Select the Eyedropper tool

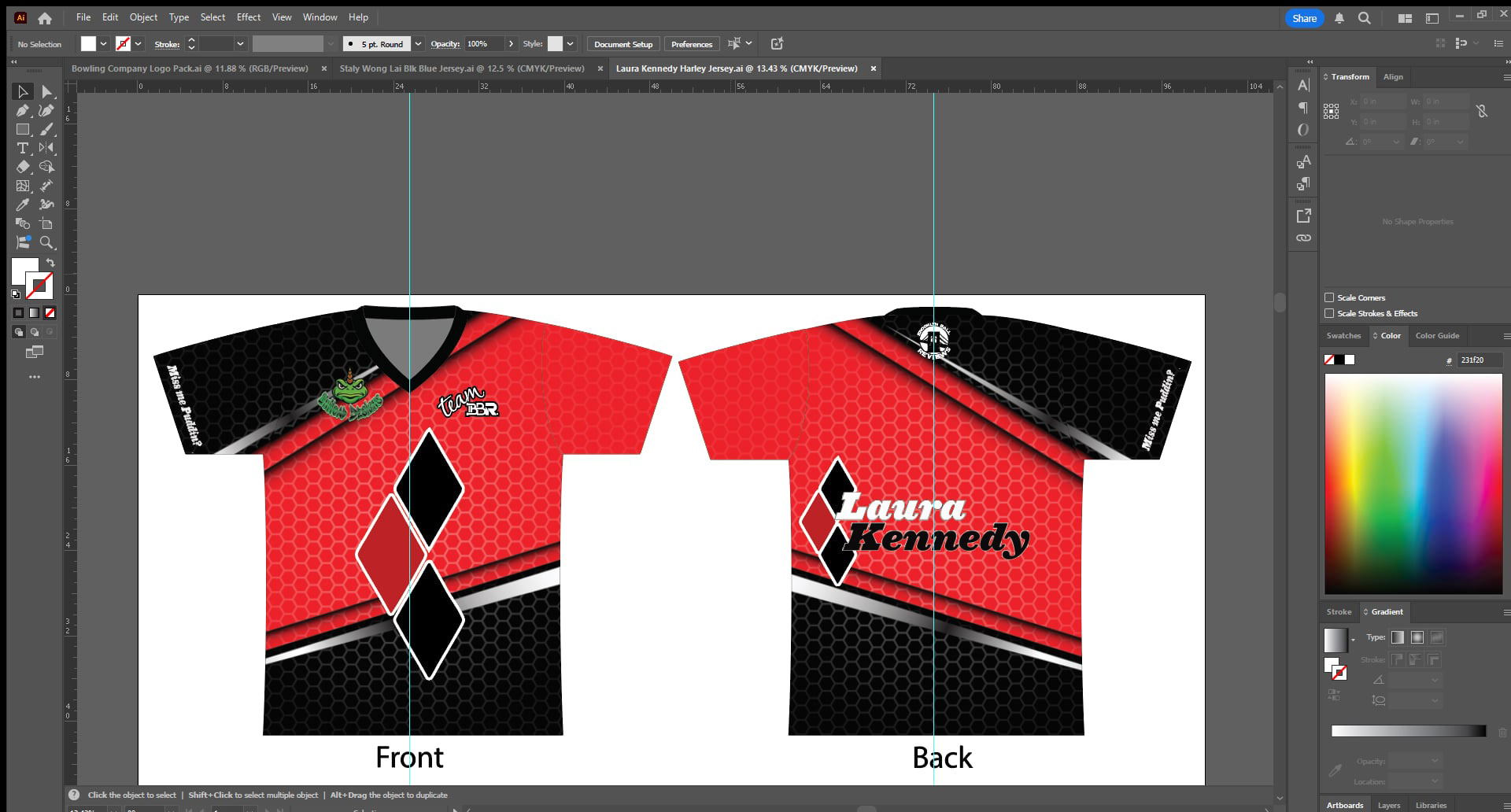pyautogui.click(x=23, y=205)
